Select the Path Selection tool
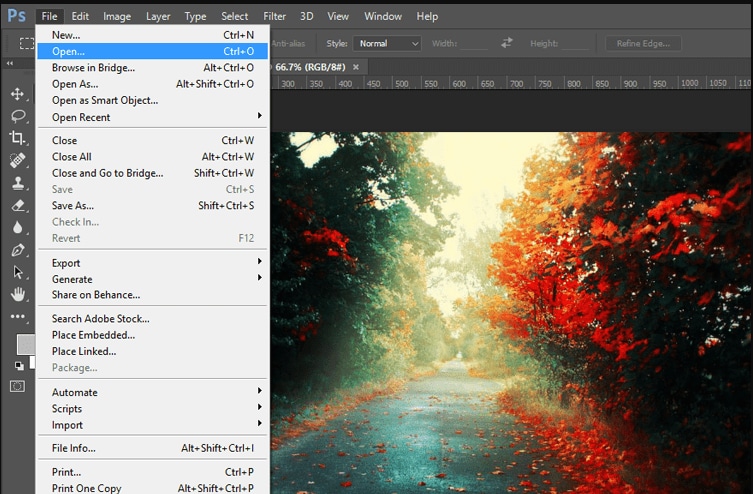Viewport: 753px width, 494px height. [x=18, y=272]
